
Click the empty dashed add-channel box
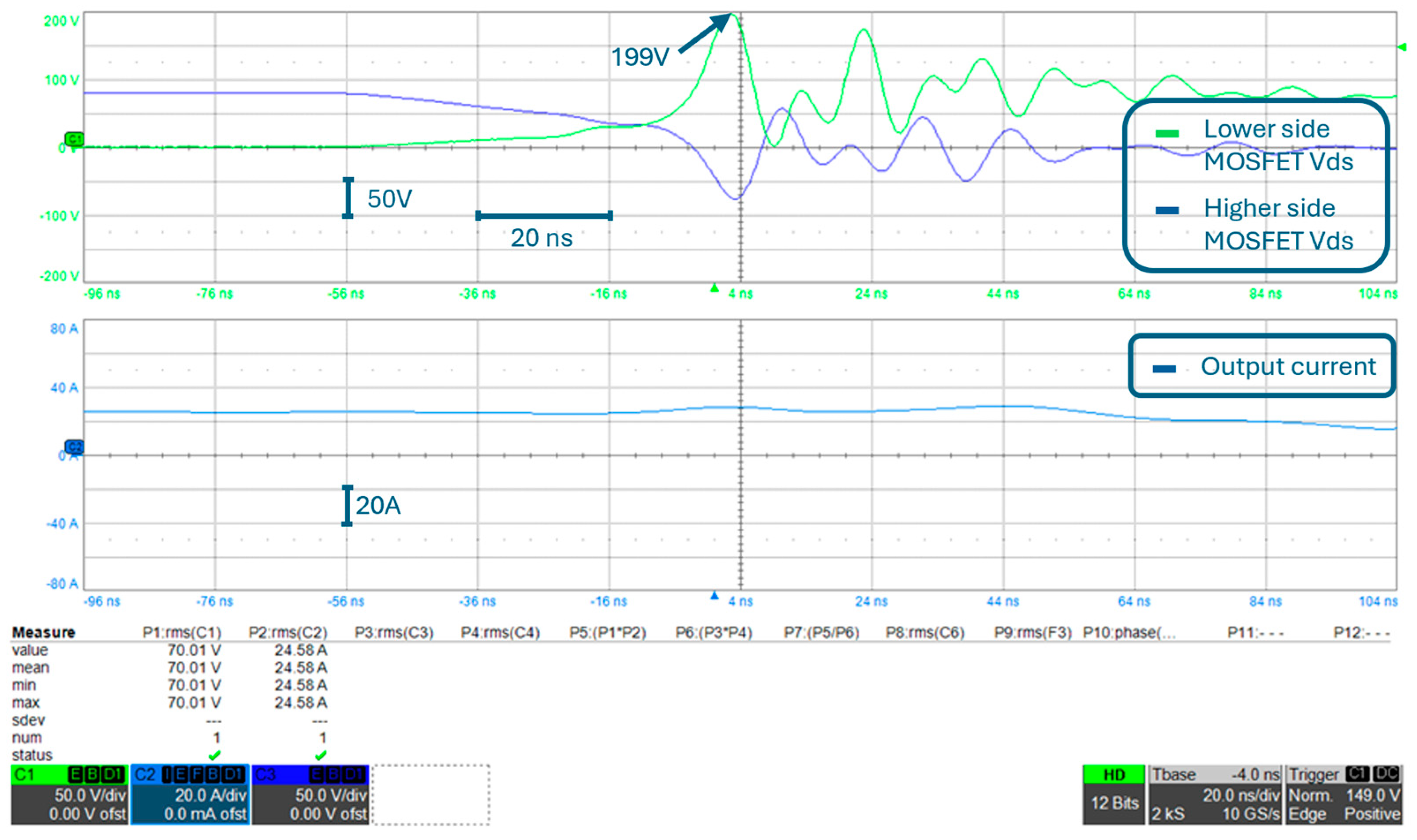(431, 795)
